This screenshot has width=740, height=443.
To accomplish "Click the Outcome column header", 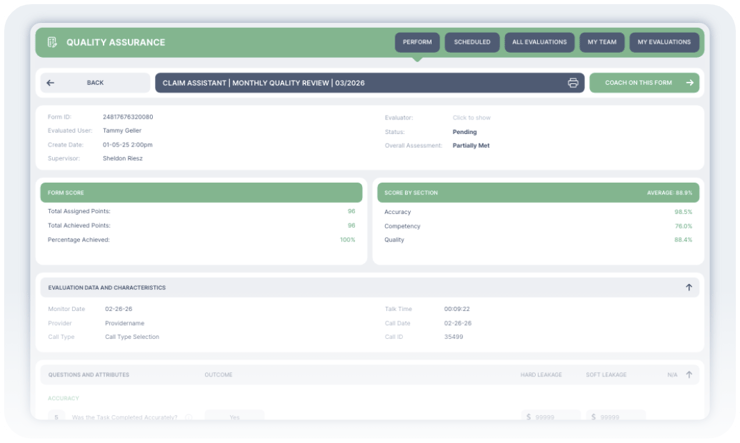I will tap(218, 375).
